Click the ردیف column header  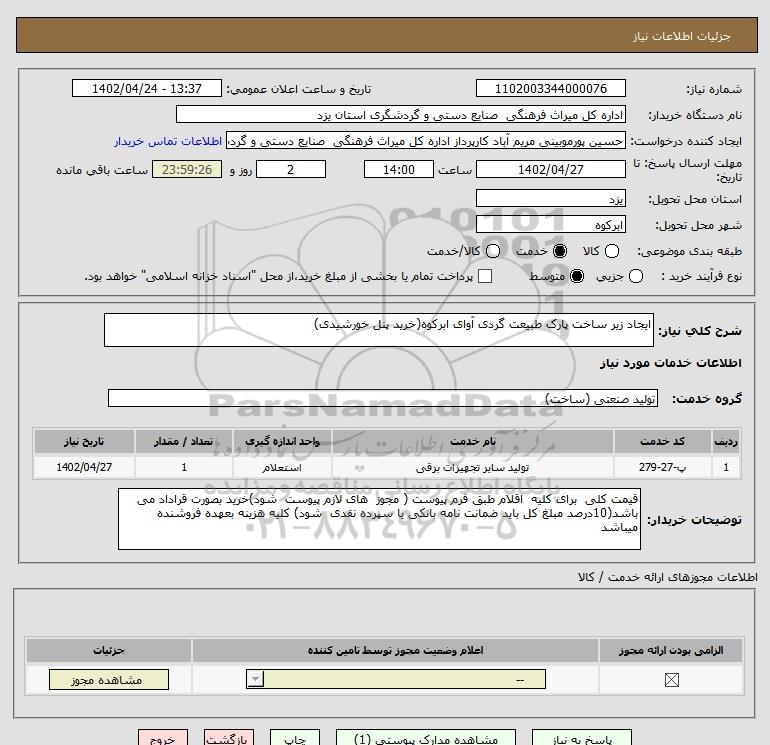coord(726,441)
